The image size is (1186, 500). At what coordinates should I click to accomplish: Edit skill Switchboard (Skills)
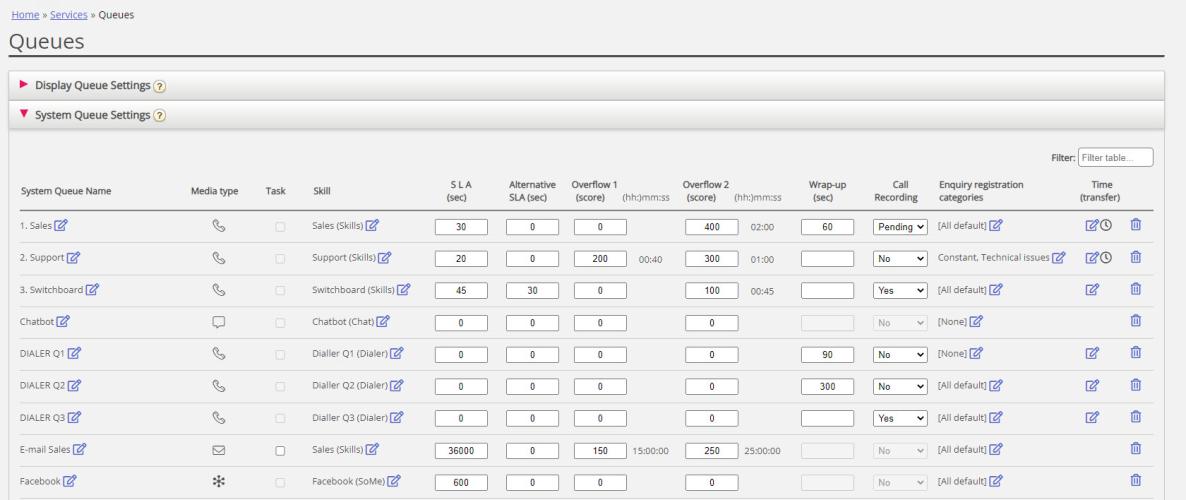pos(404,290)
